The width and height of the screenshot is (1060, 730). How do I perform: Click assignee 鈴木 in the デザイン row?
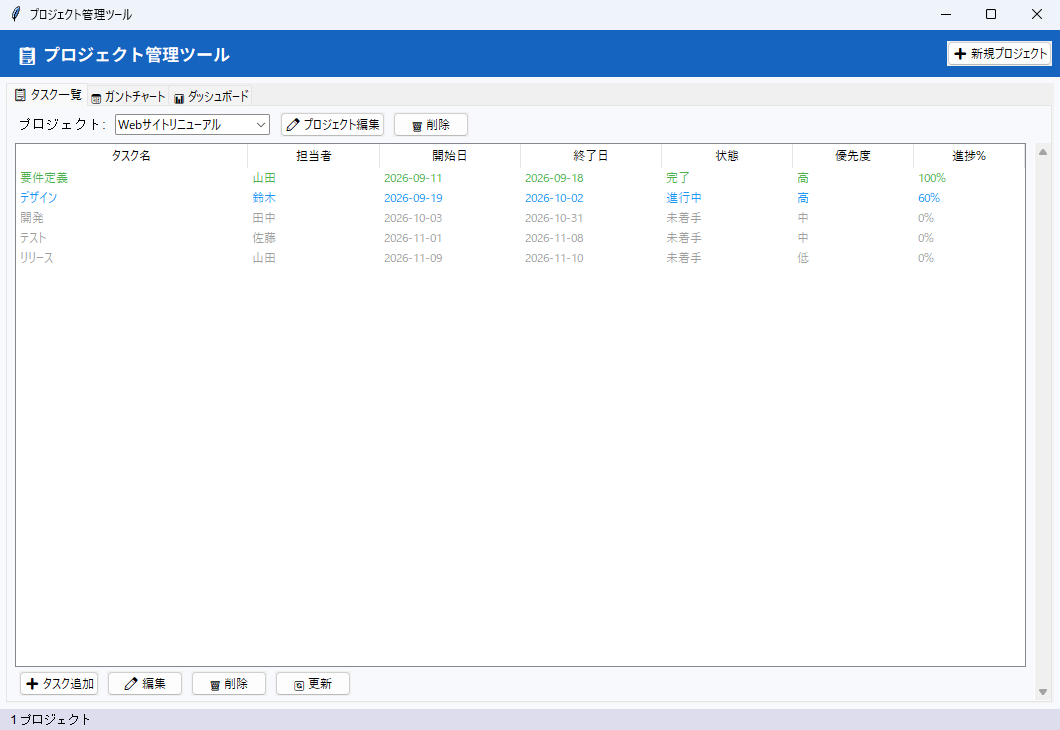tap(264, 198)
